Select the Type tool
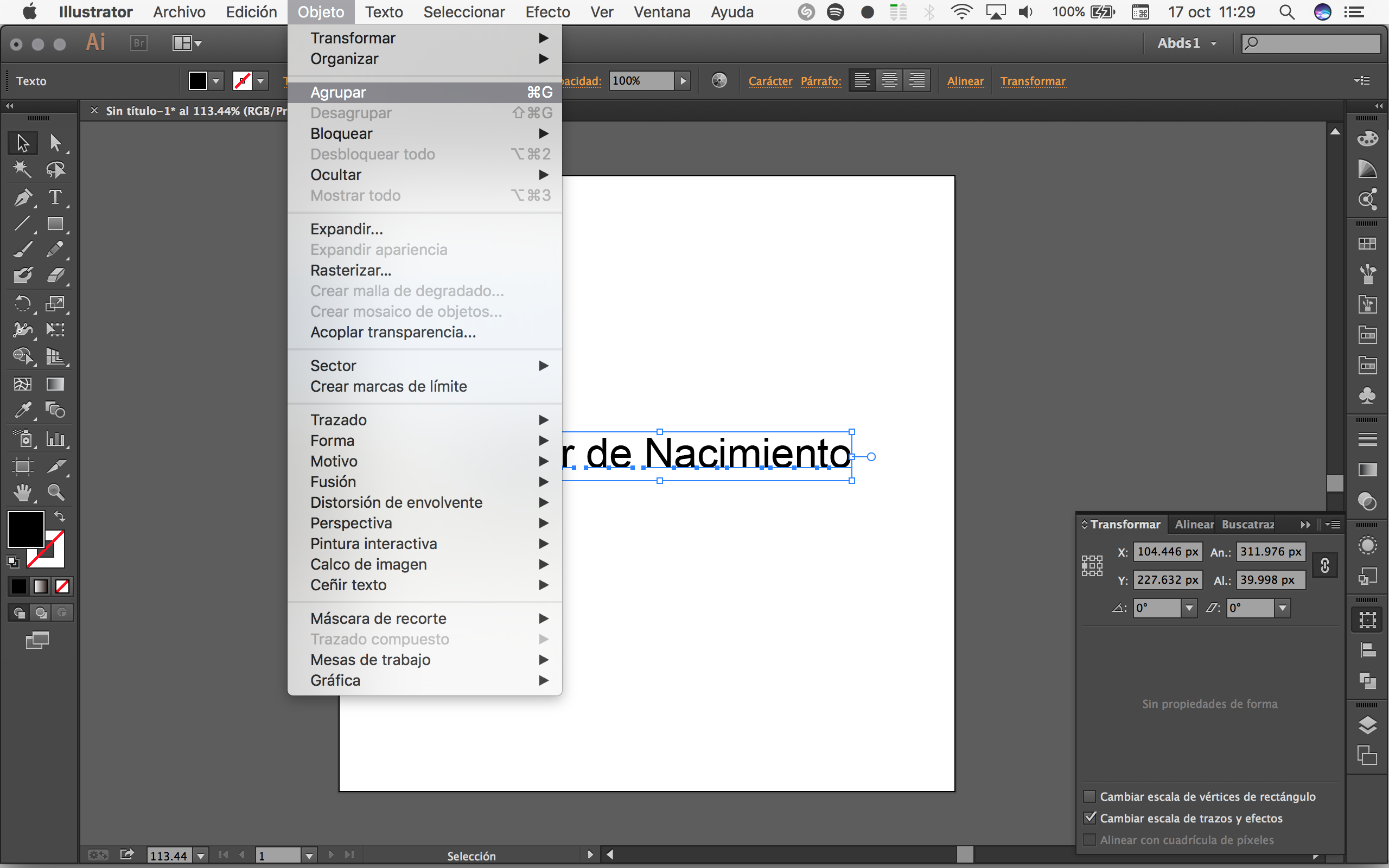The height and width of the screenshot is (868, 1389). pos(55,197)
